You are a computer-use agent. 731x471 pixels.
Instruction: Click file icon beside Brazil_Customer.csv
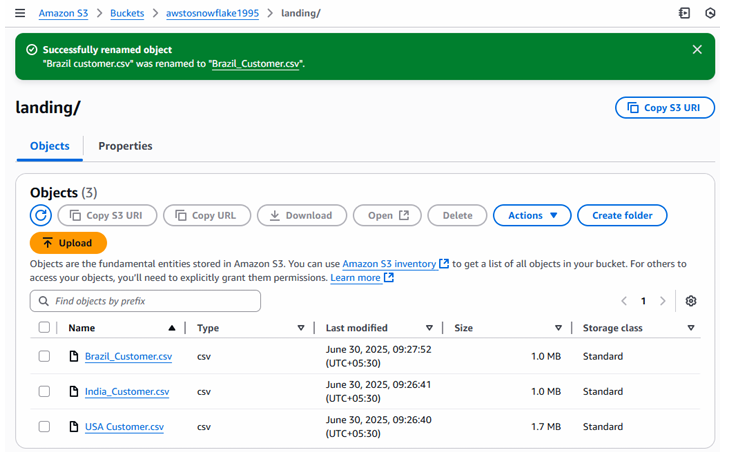(74, 356)
